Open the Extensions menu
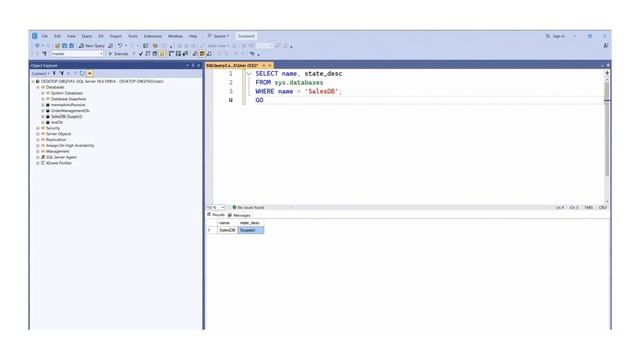This screenshot has width=640, height=360. pyautogui.click(x=153, y=36)
